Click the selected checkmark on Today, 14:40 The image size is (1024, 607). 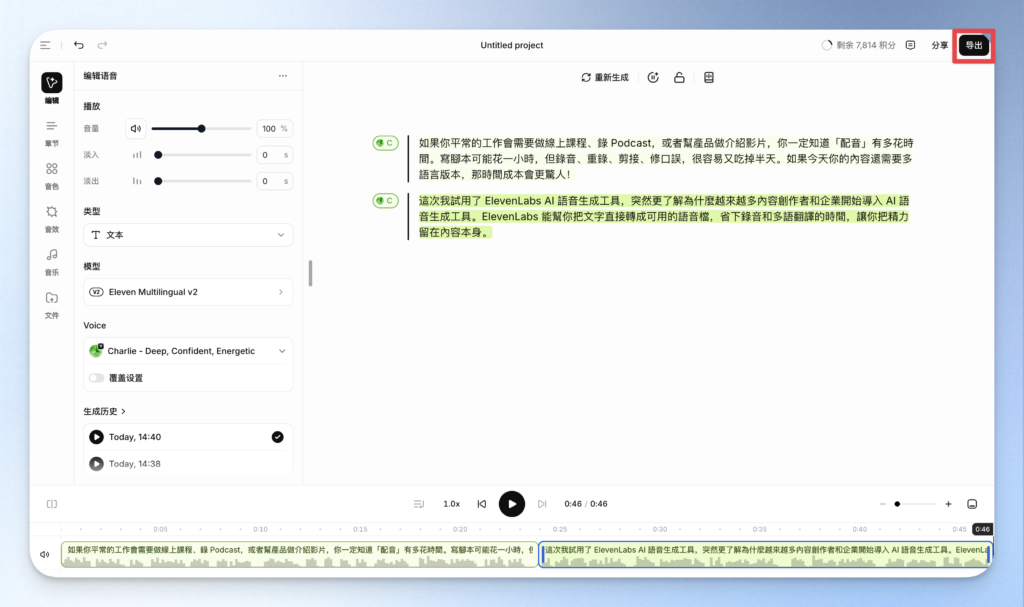point(278,437)
